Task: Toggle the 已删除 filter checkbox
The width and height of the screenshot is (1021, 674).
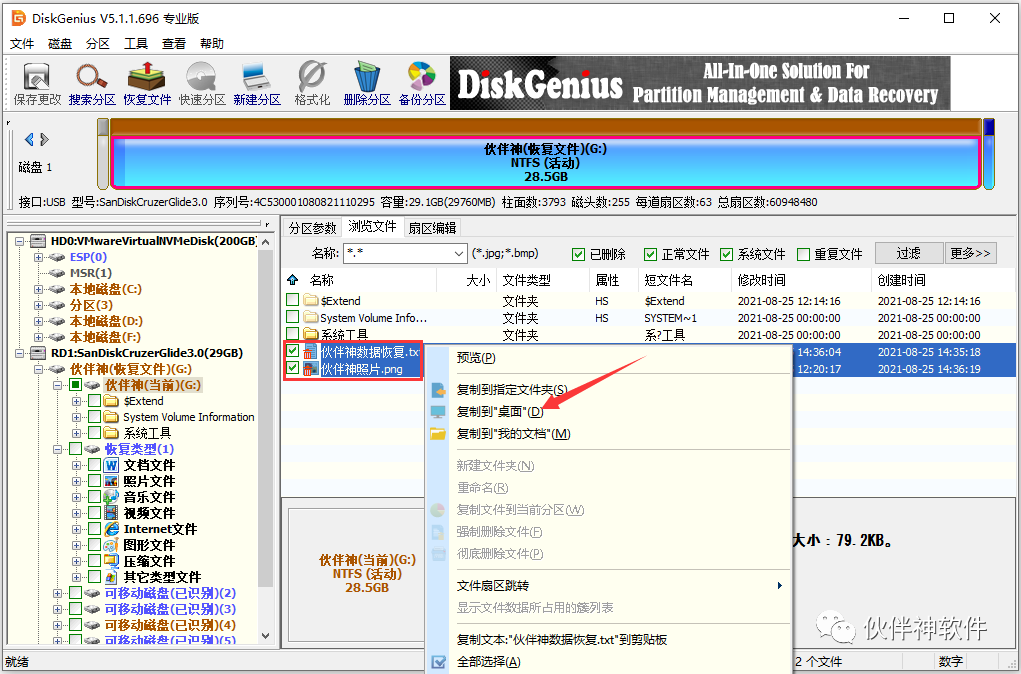Action: 578,255
